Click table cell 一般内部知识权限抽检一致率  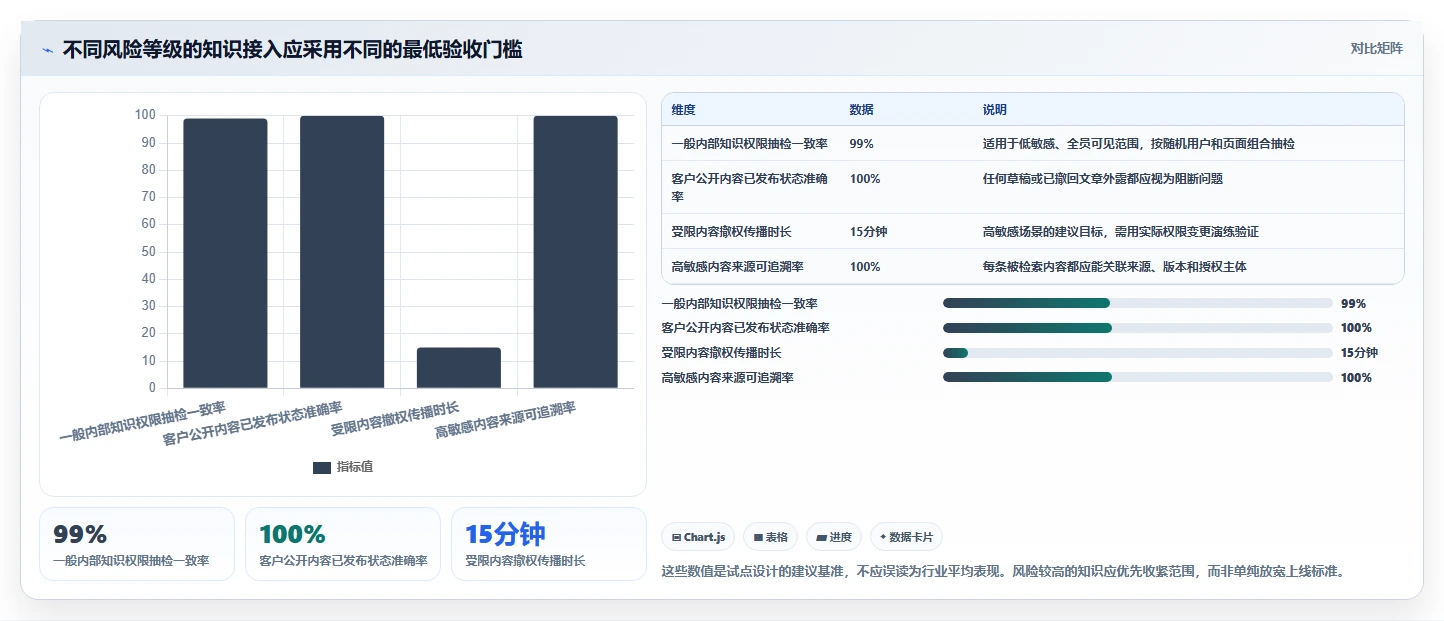pyautogui.click(x=749, y=144)
